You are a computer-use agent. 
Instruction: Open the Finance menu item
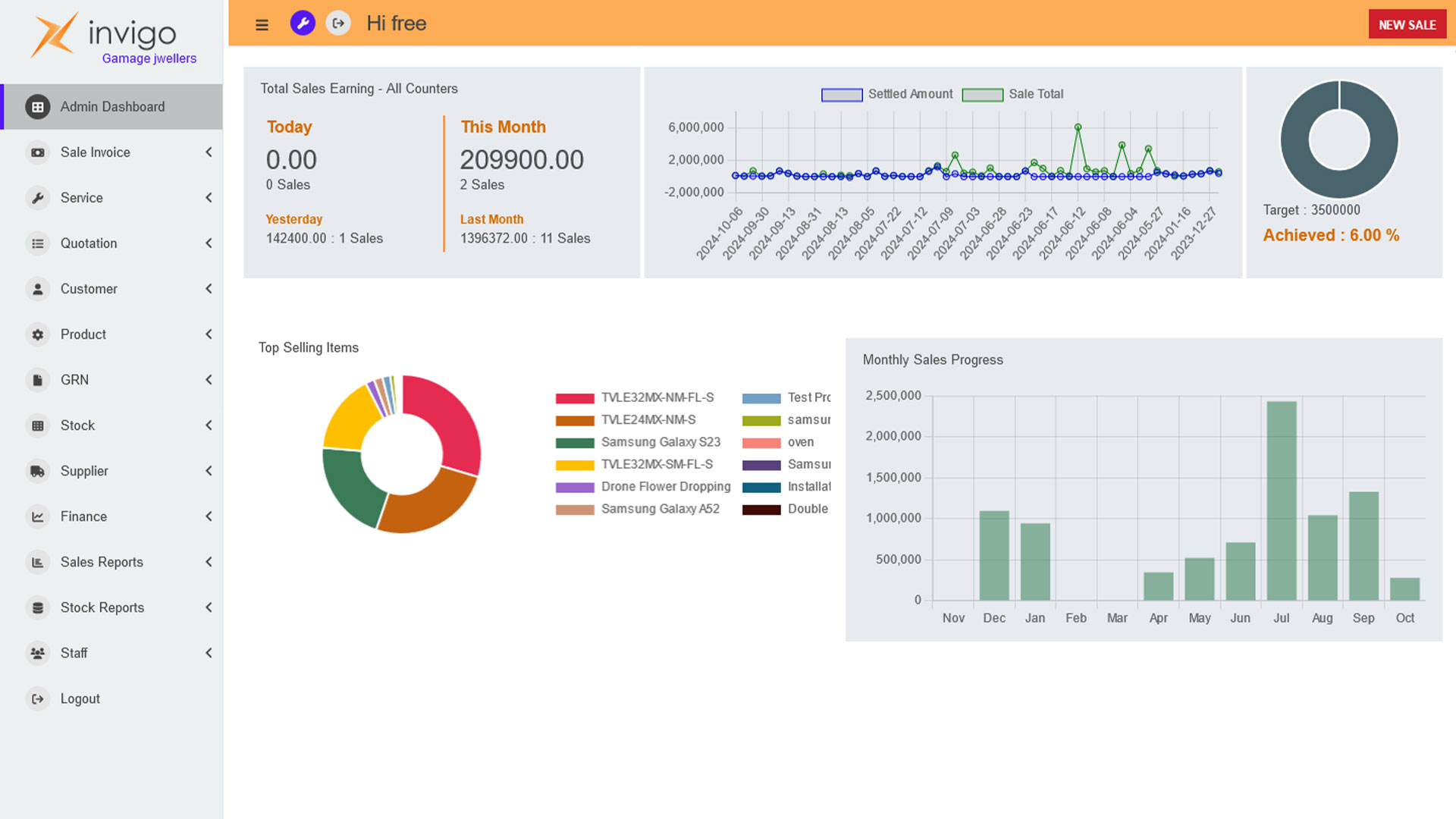point(111,516)
